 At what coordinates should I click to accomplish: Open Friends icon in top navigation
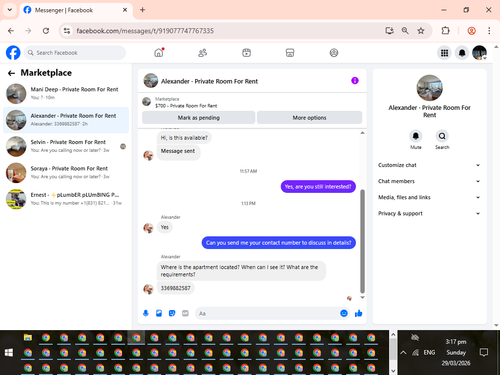point(203,53)
